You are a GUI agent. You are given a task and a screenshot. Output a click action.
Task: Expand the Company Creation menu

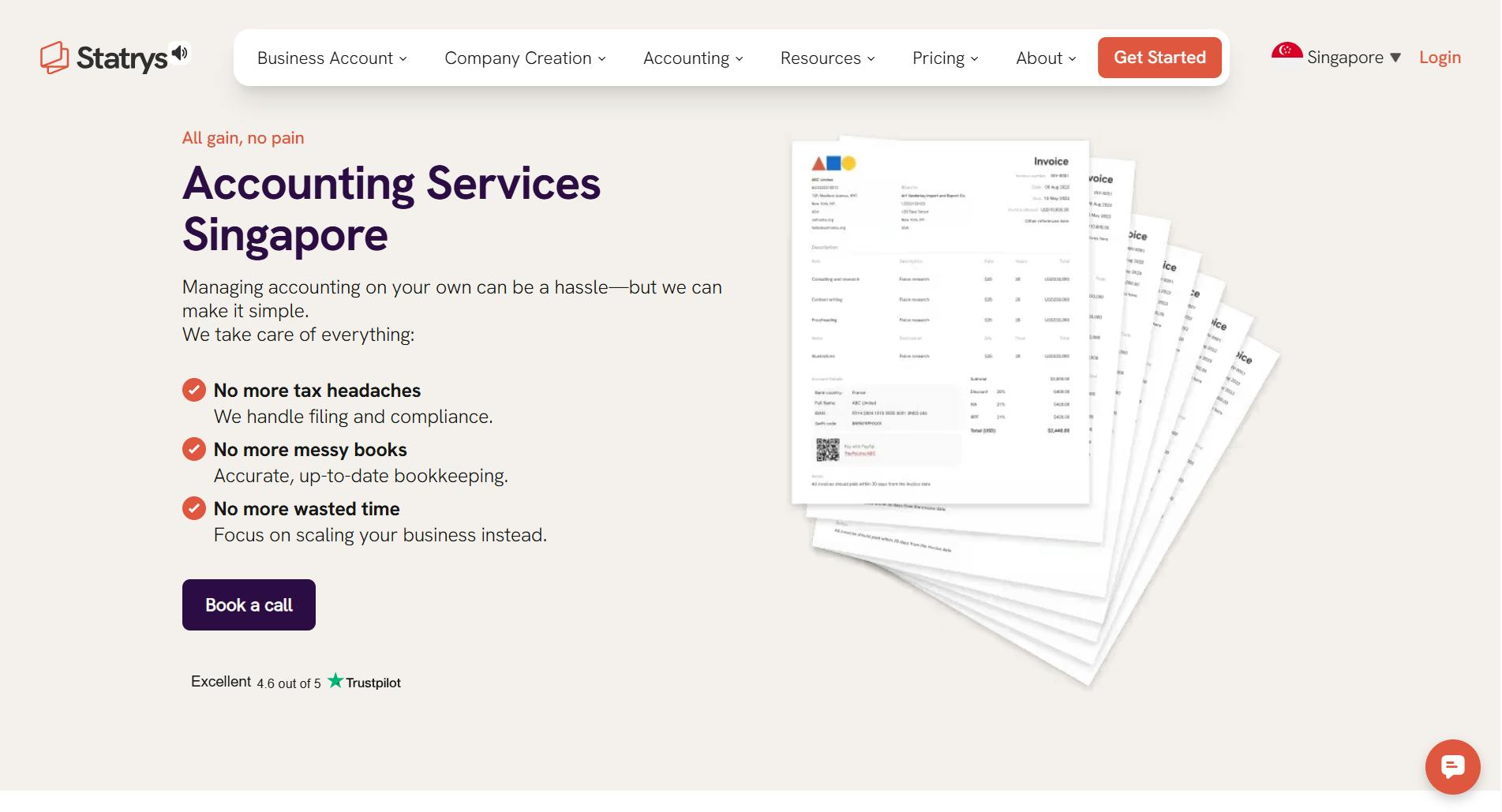point(525,58)
